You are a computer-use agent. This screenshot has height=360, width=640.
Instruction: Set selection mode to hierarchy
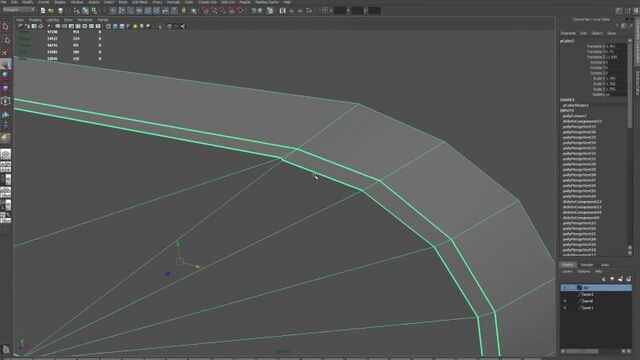click(x=77, y=11)
